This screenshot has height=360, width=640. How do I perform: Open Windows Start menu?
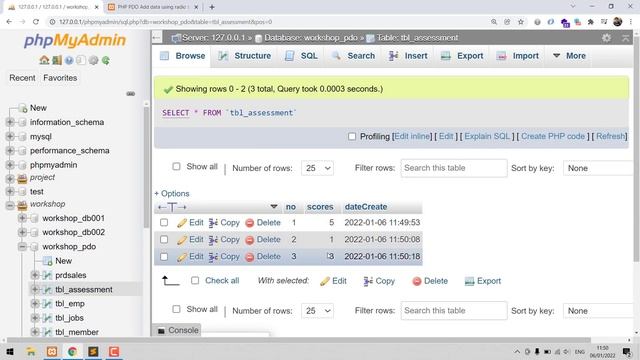point(10,351)
